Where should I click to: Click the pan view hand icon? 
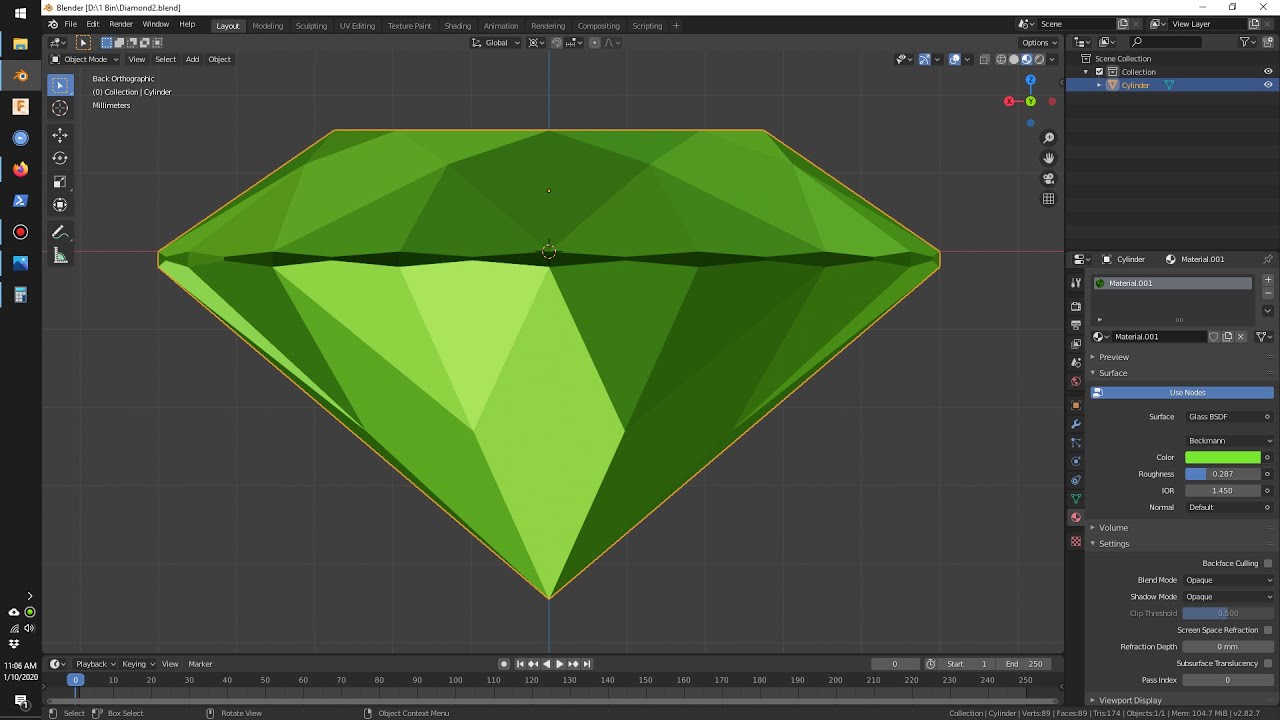pos(1048,158)
